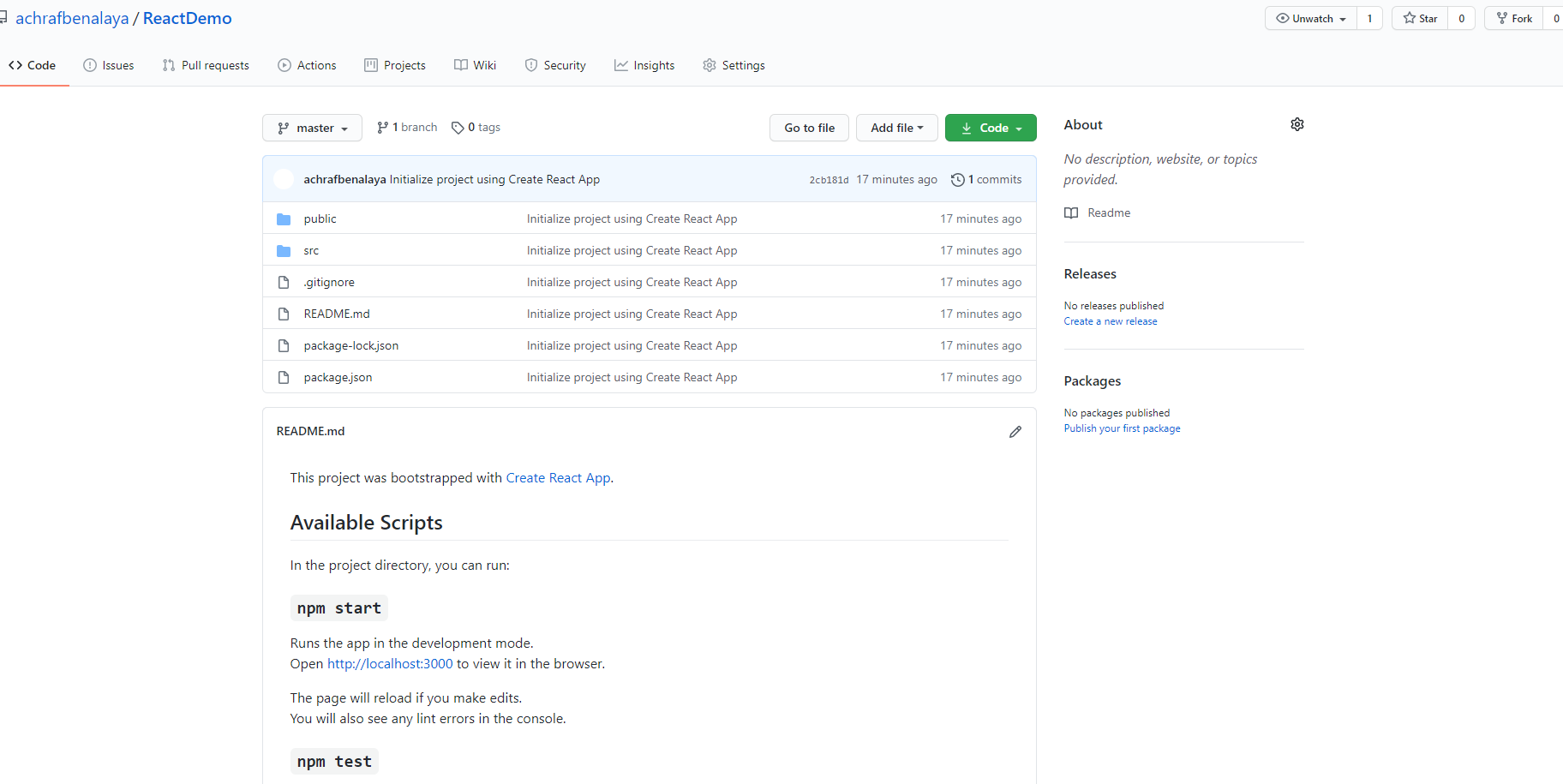This screenshot has width=1563, height=784.
Task: Click the Insights graph icon
Action: (x=621, y=64)
